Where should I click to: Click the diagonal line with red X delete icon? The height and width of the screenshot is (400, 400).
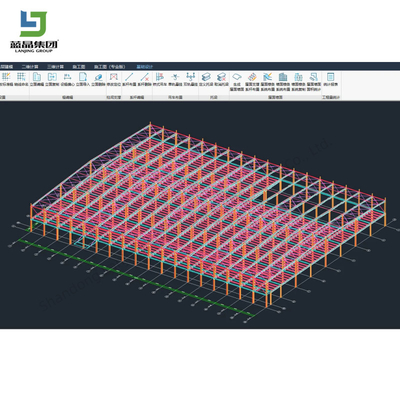pos(145,77)
